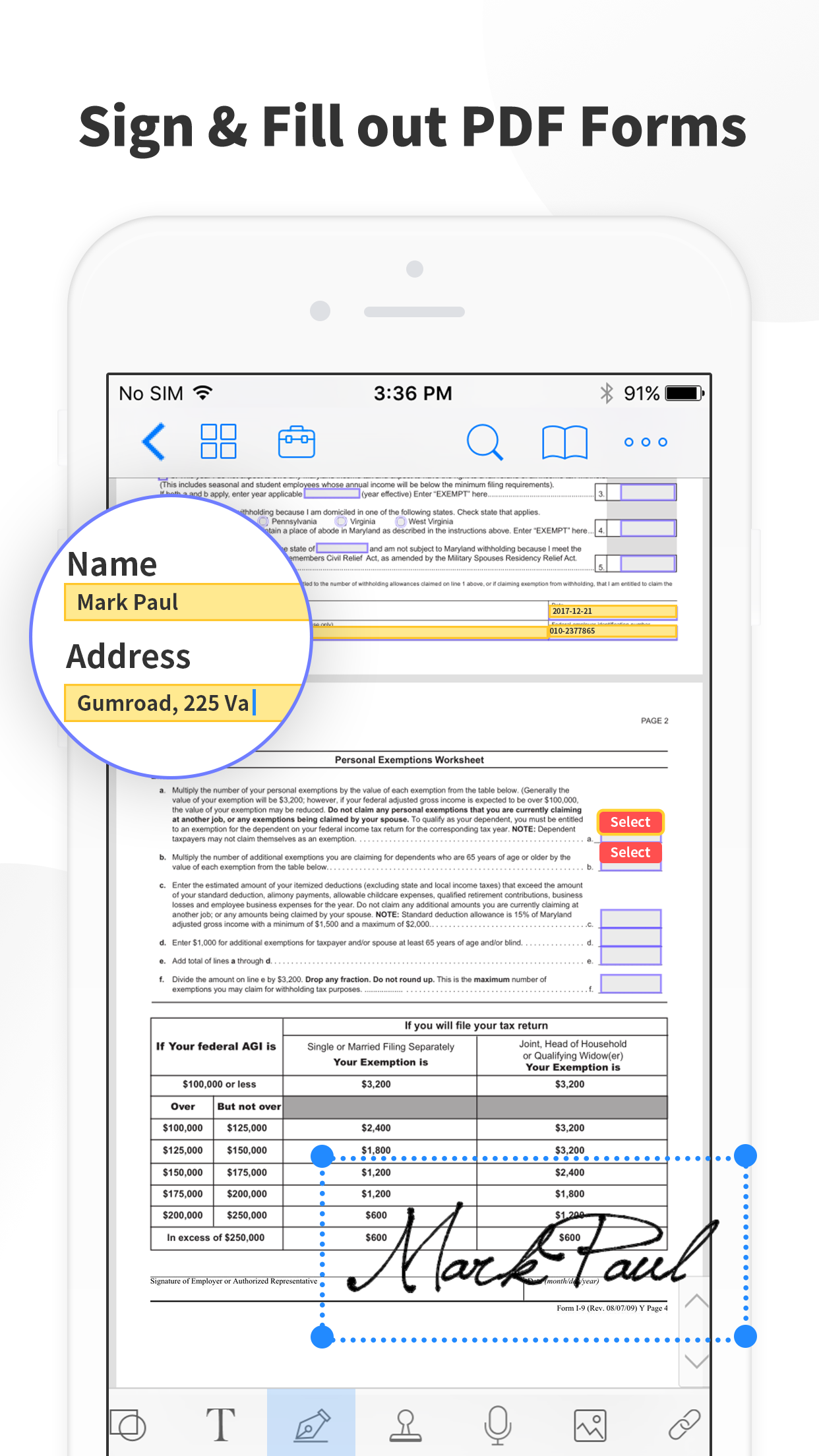Select the stamp tool
Image resolution: width=819 pixels, height=1456 pixels.
tap(405, 1425)
